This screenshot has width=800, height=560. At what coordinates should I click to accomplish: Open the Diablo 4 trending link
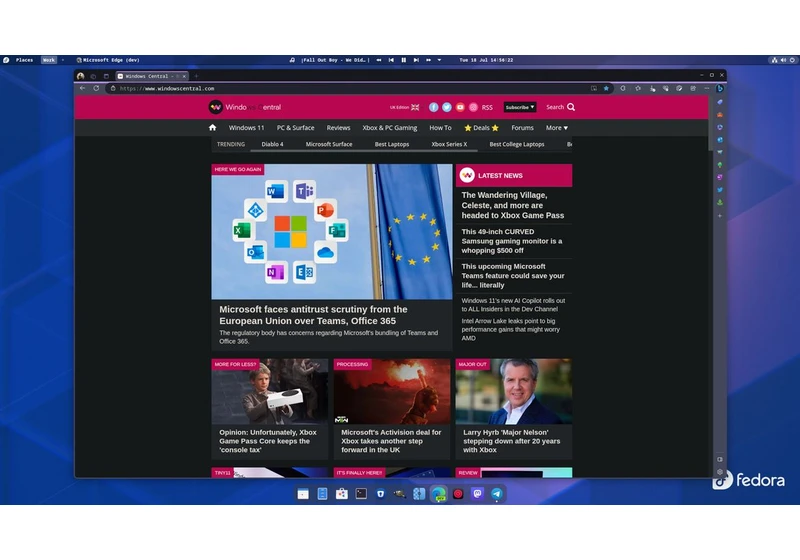click(272, 144)
